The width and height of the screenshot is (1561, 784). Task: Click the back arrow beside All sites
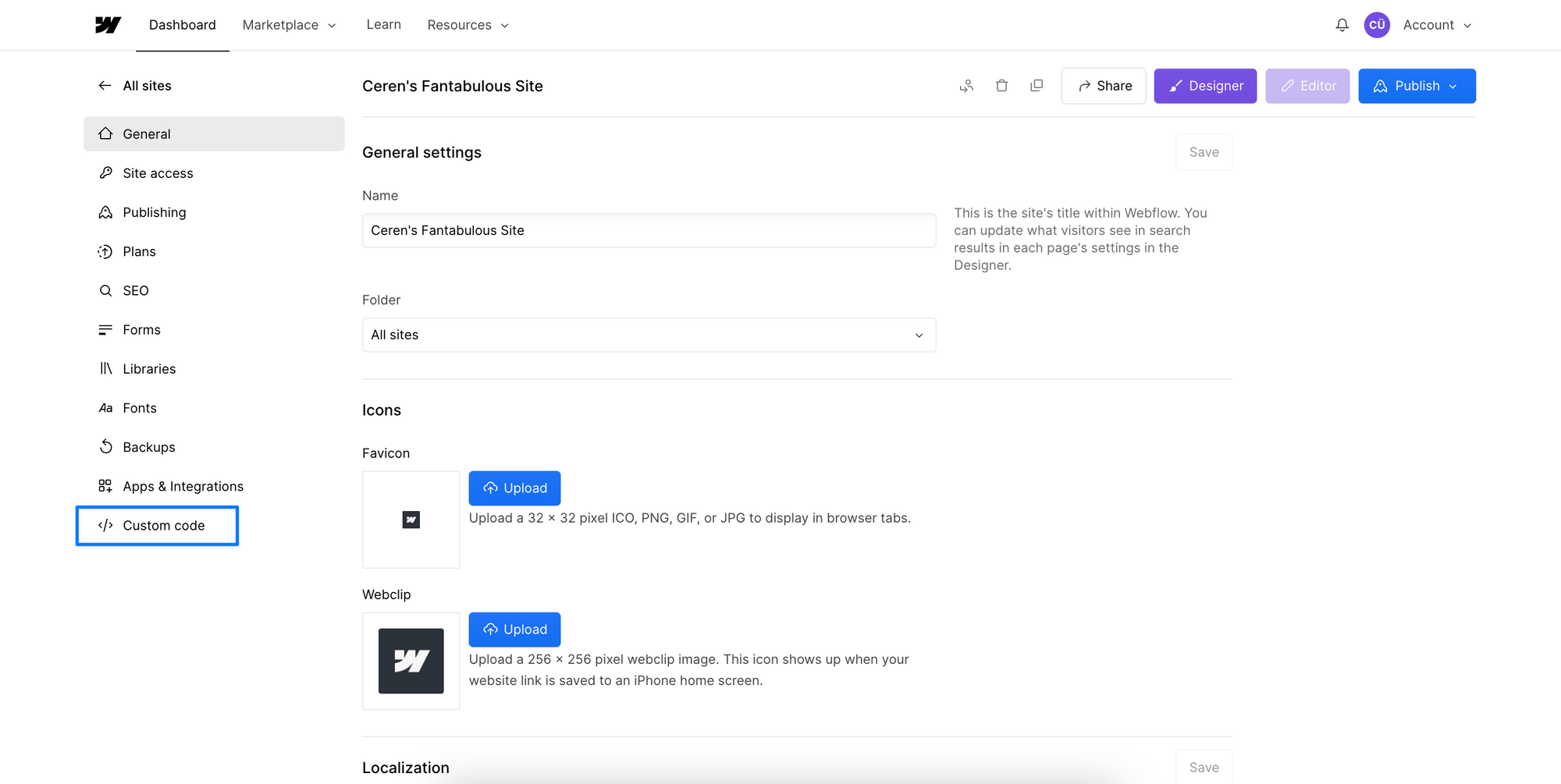pos(105,86)
